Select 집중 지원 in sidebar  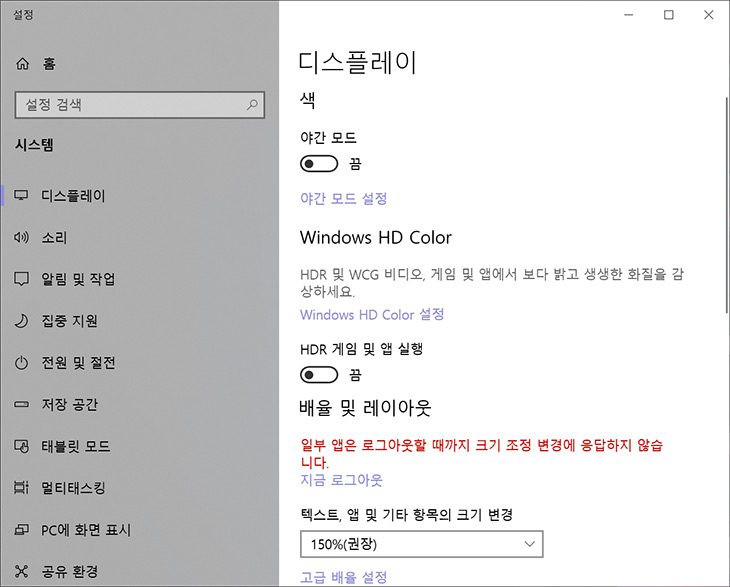pos(140,321)
